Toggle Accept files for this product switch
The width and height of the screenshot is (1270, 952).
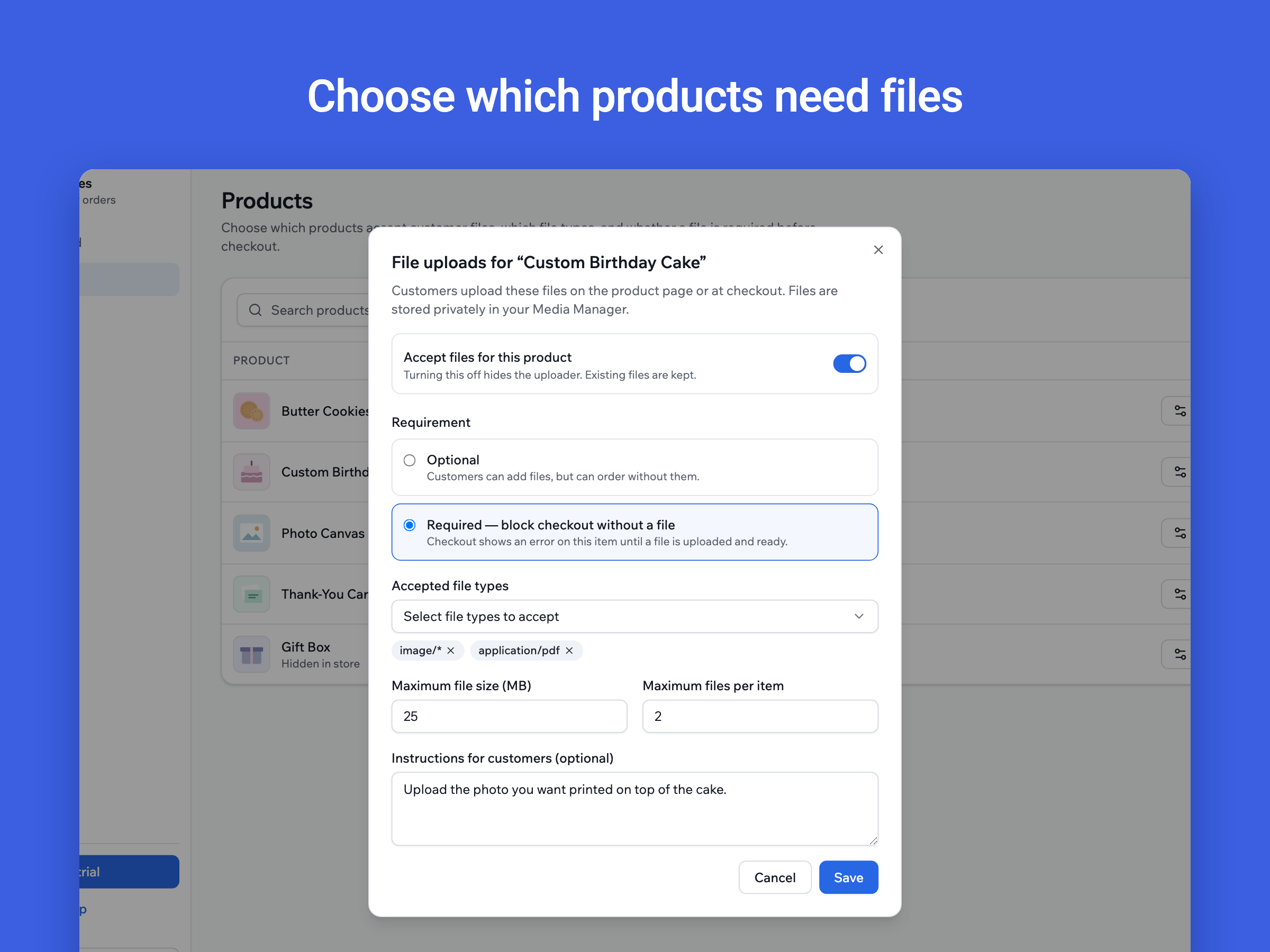[849, 363]
